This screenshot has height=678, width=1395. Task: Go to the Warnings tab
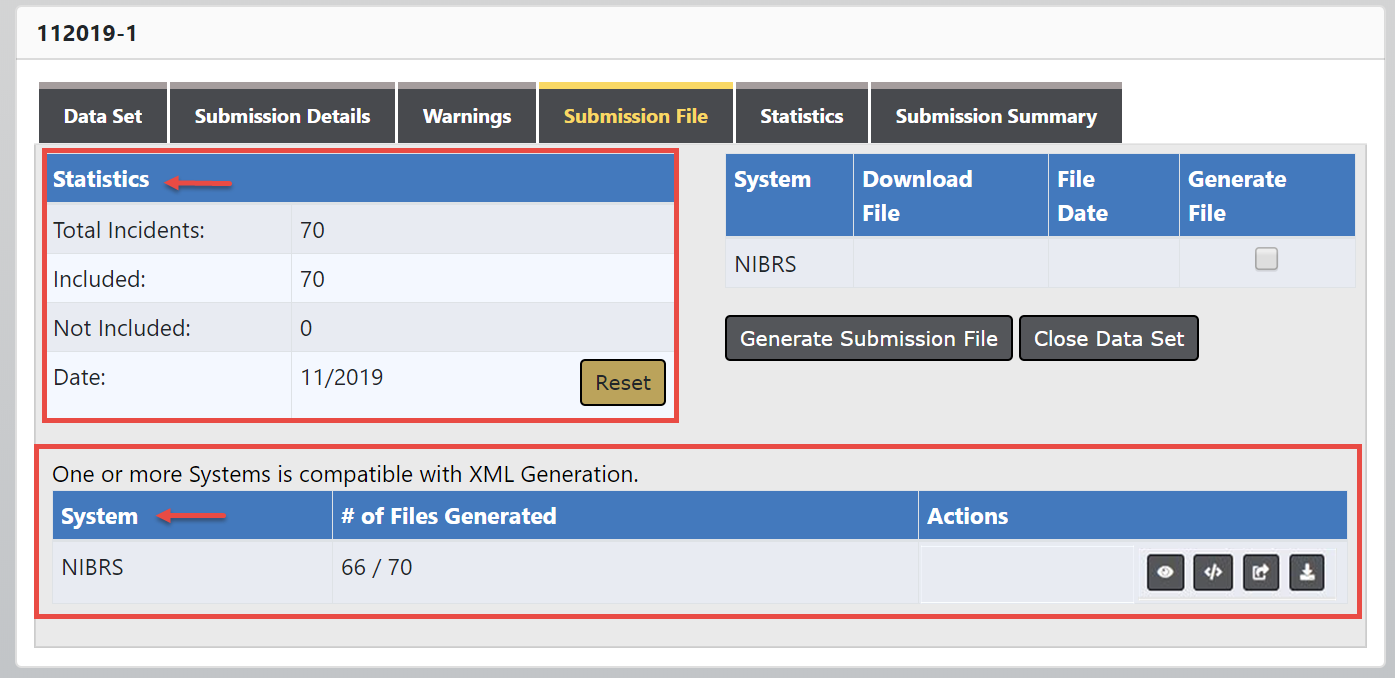(x=467, y=116)
